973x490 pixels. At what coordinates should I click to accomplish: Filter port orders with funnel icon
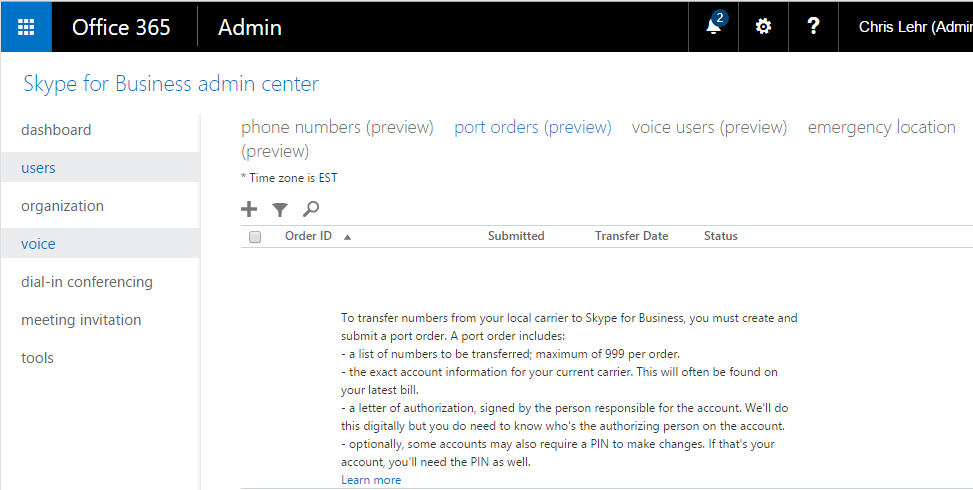tap(280, 210)
